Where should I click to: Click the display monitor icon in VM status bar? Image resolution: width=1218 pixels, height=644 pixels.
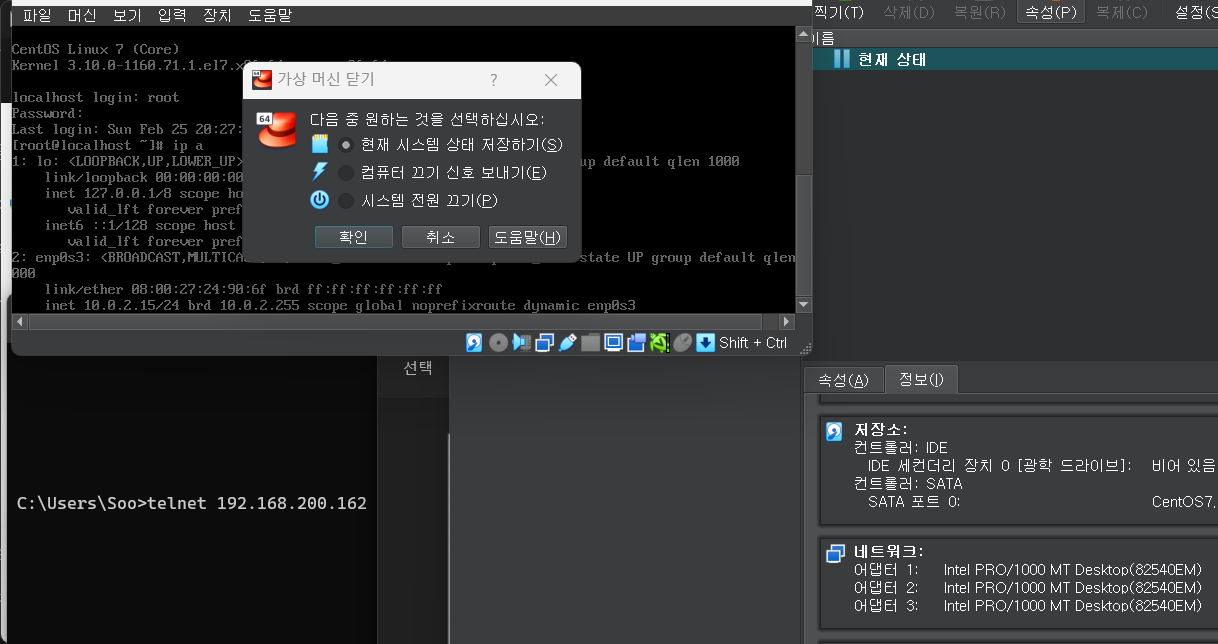(613, 343)
